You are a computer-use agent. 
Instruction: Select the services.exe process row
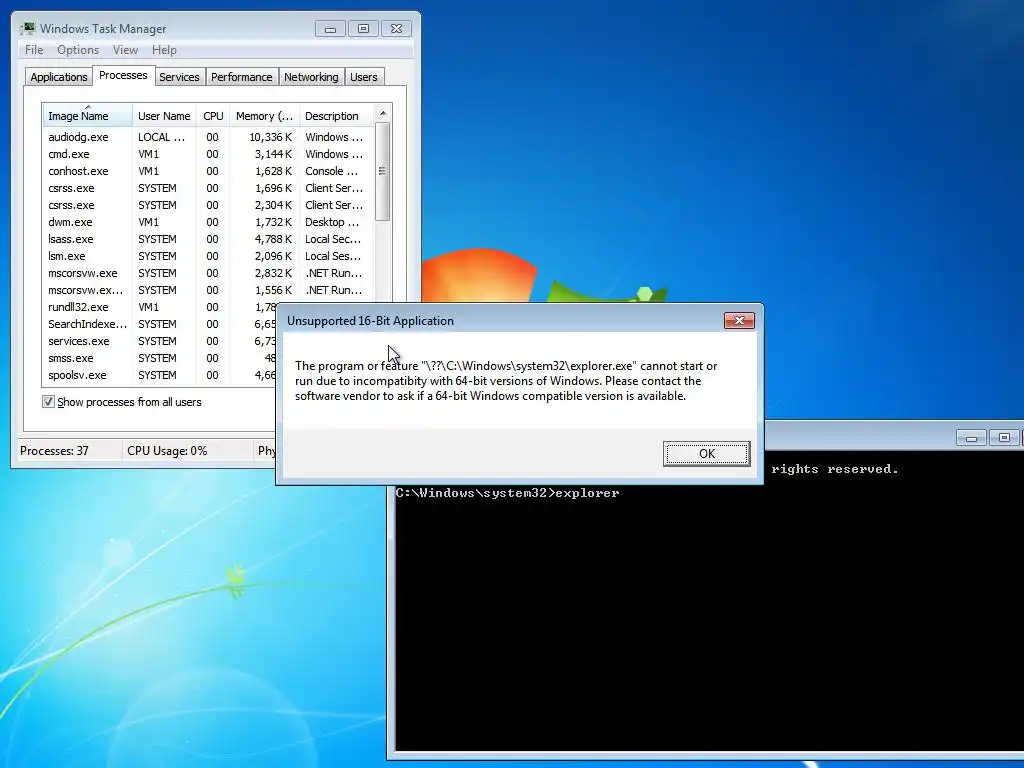click(x=160, y=341)
